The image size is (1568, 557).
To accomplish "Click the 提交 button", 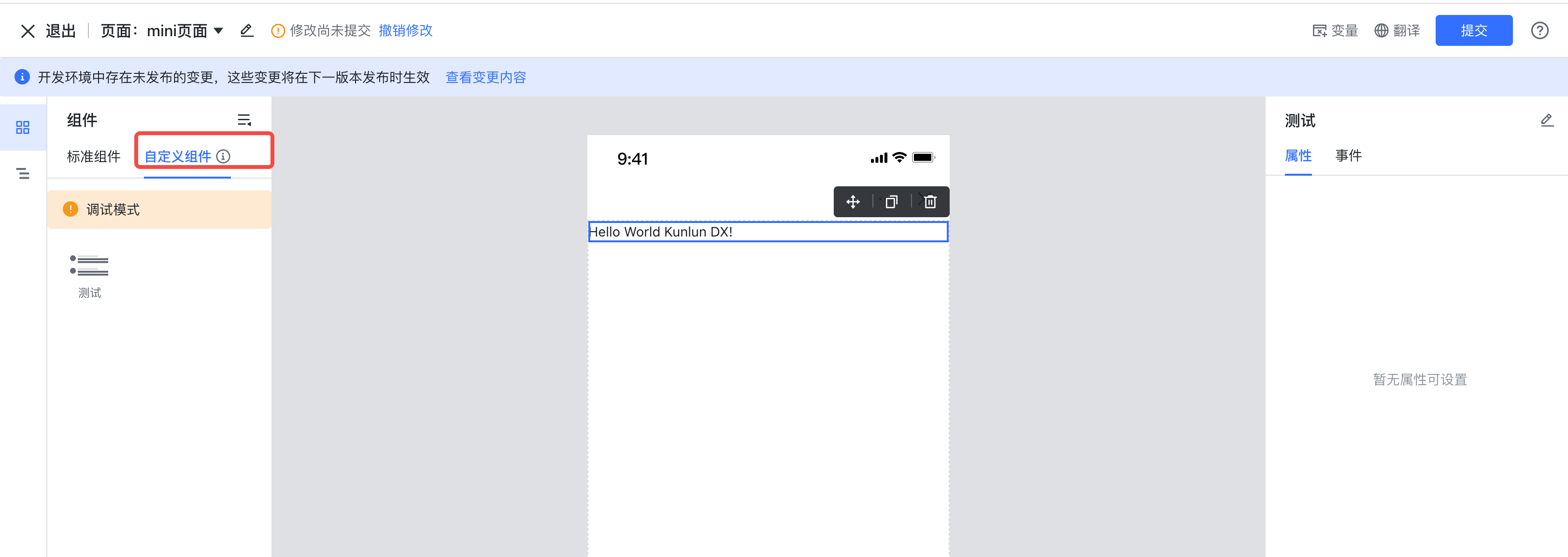I will (1473, 30).
